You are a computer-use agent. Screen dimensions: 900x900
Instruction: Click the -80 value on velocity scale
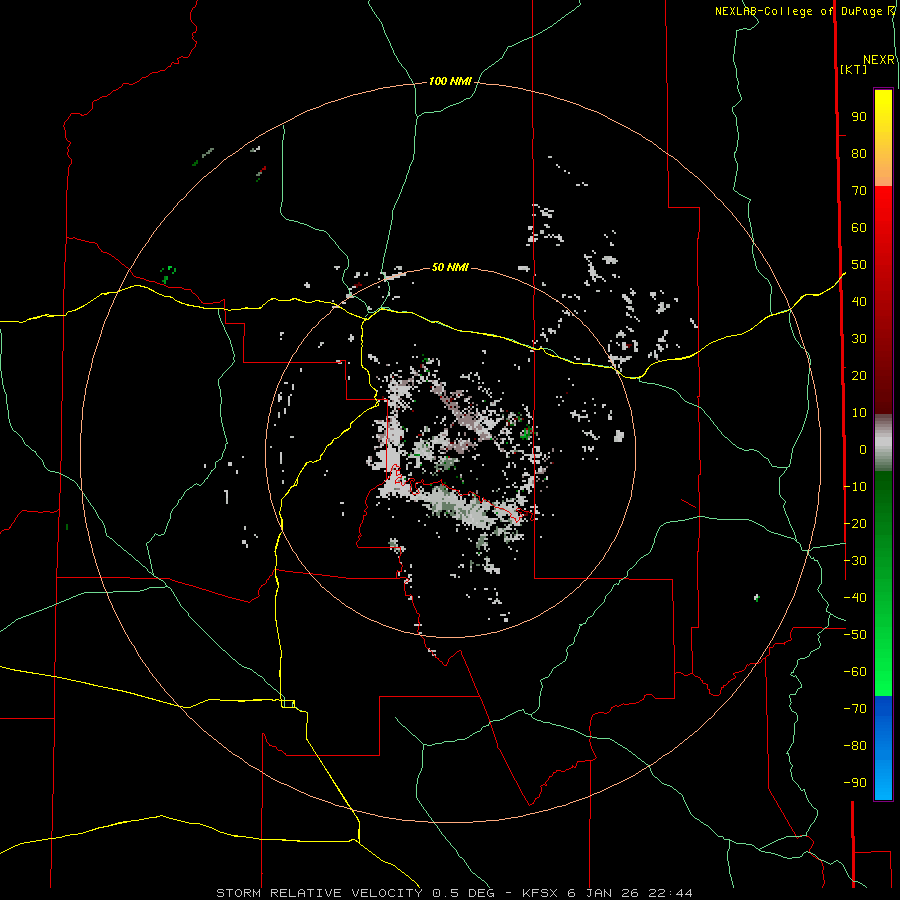coord(855,746)
